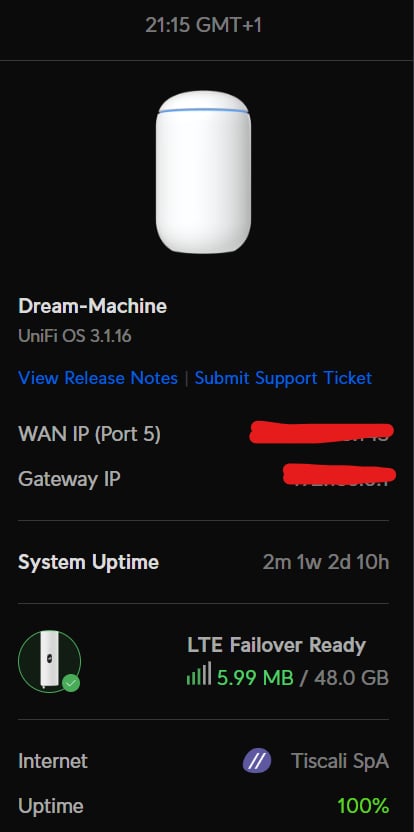414x832 pixels.
Task: Click the green checkmark status badge
Action: click(x=71, y=682)
